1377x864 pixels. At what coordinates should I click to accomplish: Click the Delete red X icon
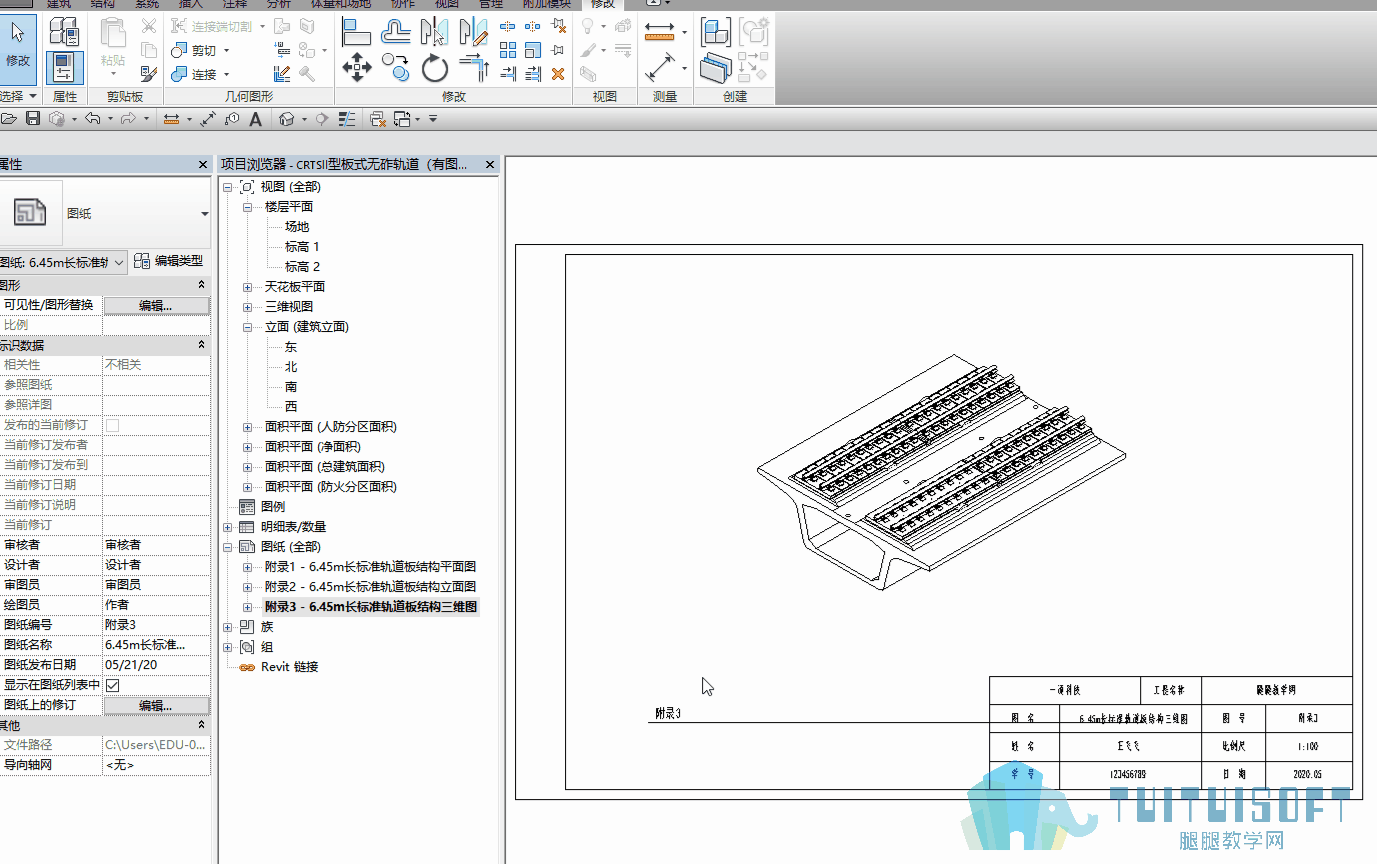pyautogui.click(x=558, y=73)
